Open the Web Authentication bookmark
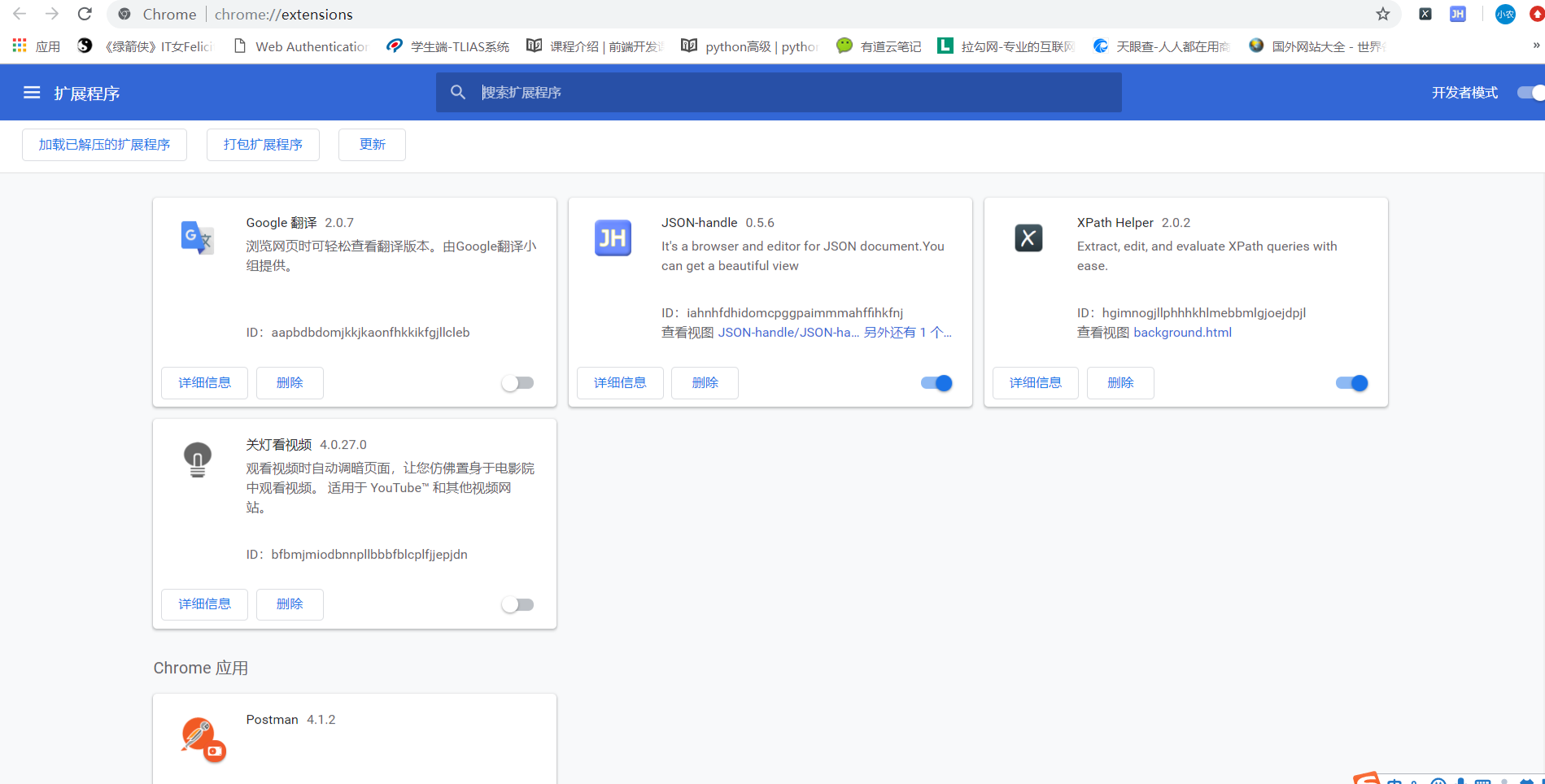 point(300,46)
